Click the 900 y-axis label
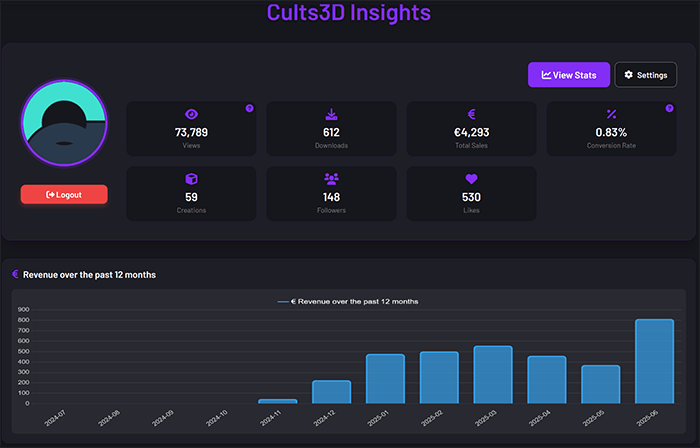Viewport: 700px width, 448px height. (24, 310)
